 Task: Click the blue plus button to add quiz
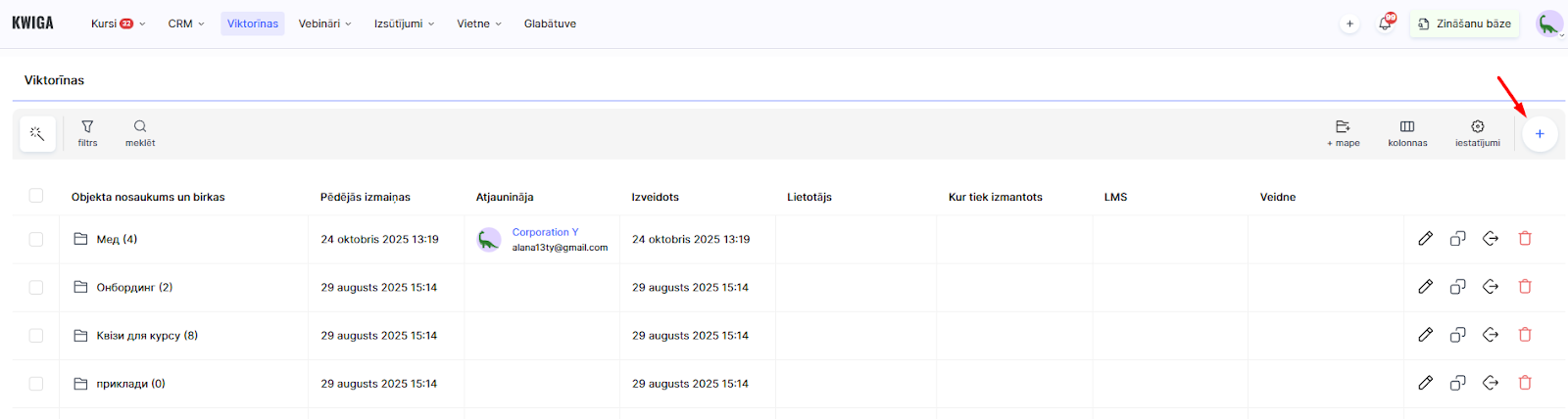click(x=1540, y=134)
